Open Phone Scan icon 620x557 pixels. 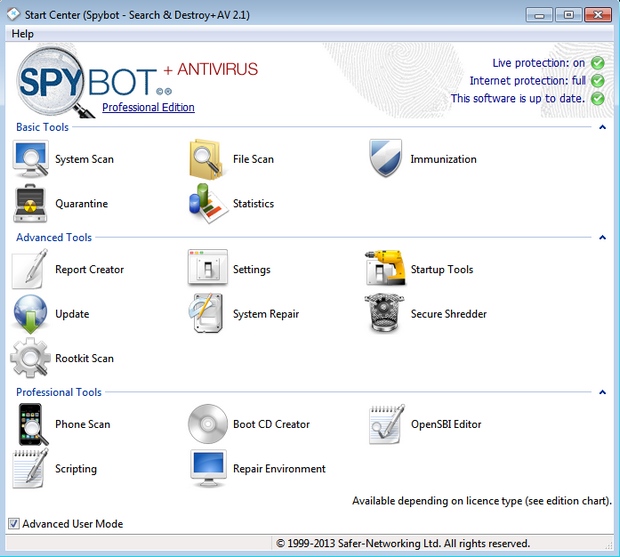point(30,424)
